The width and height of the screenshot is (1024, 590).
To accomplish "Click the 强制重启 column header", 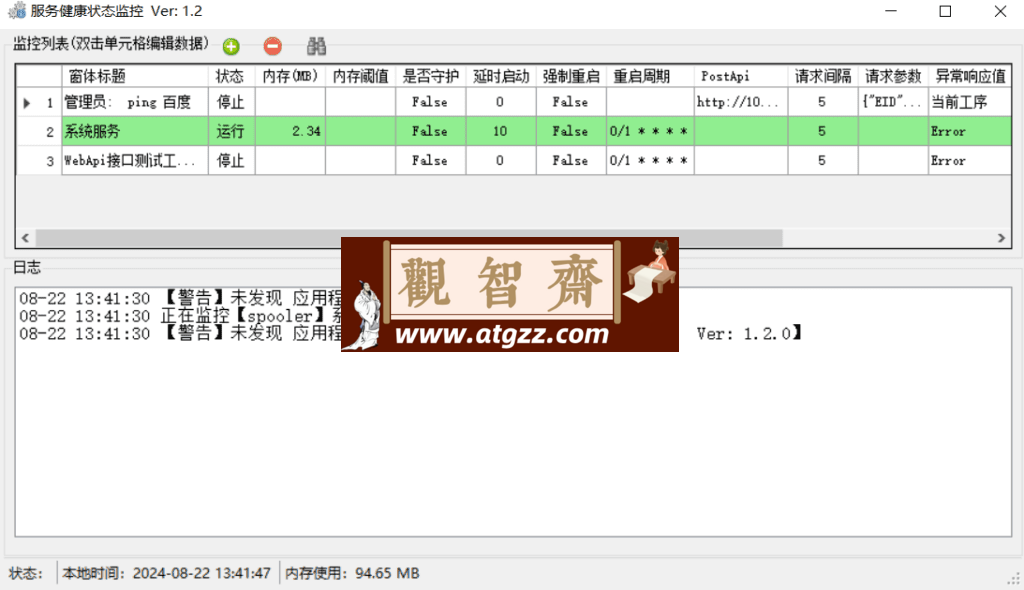I will click(x=571, y=76).
